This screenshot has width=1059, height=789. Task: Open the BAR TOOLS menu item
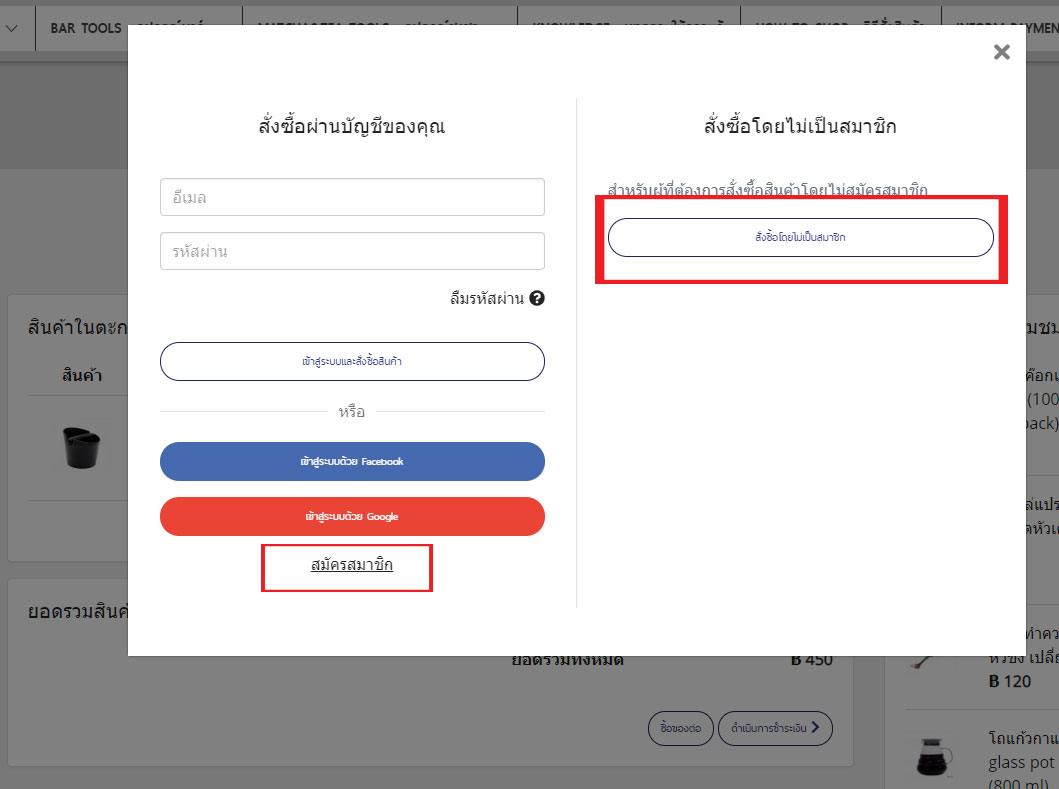86,28
